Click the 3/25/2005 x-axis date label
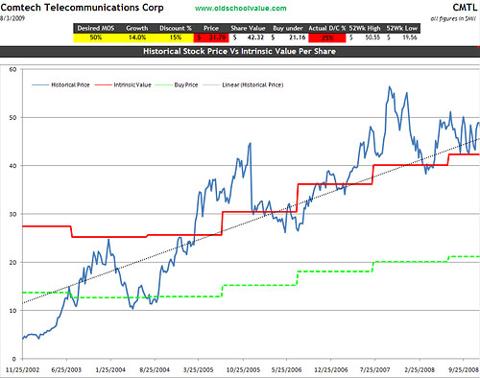The width and height of the screenshot is (480, 378). pos(199,370)
